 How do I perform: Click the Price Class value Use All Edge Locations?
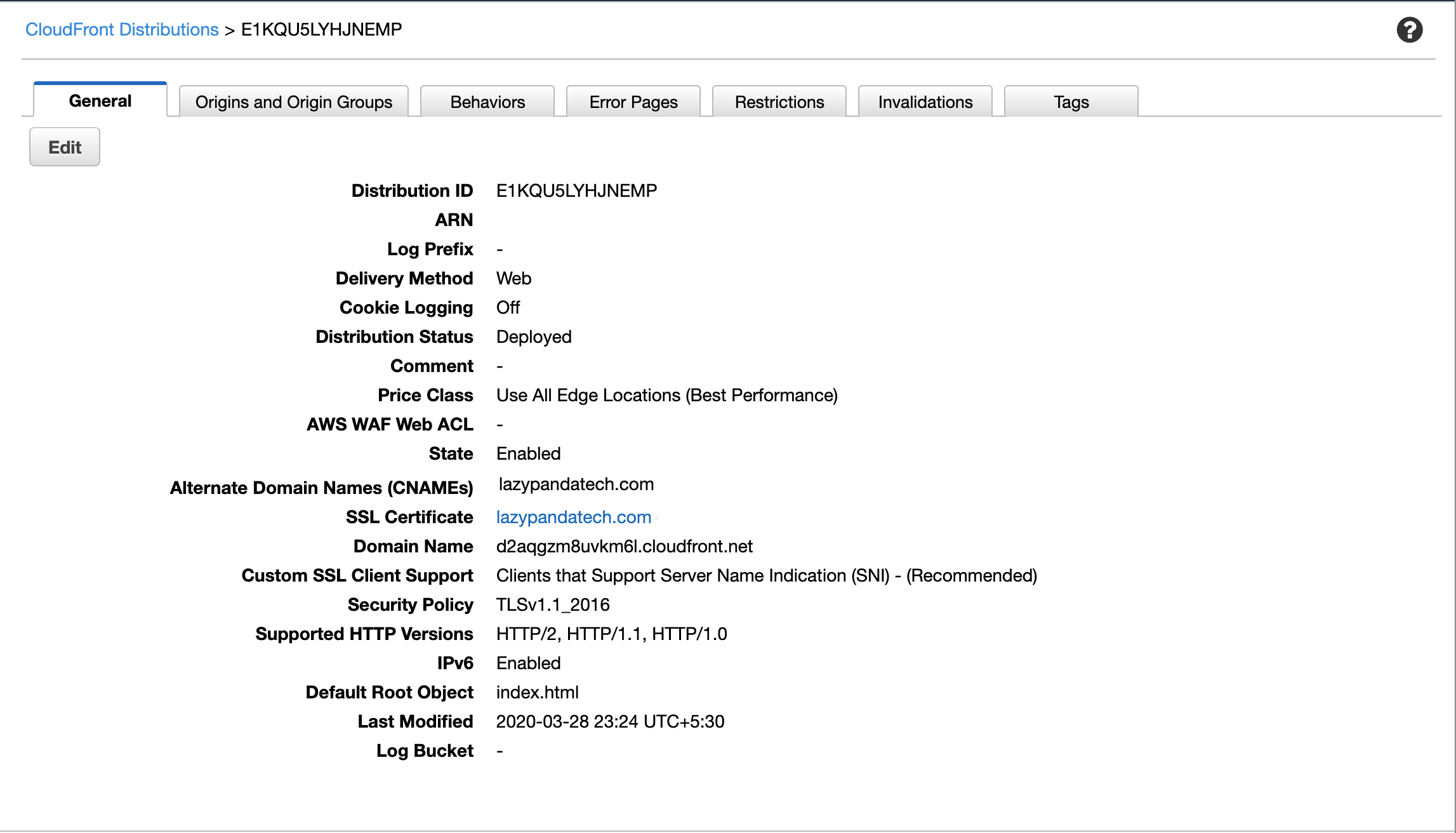[x=667, y=395]
